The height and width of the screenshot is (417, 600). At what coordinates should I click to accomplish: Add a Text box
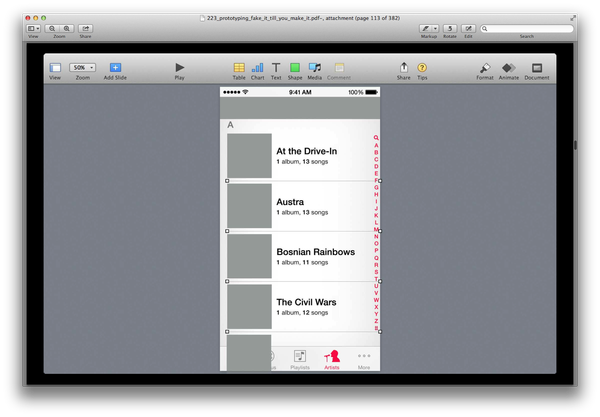tap(276, 68)
